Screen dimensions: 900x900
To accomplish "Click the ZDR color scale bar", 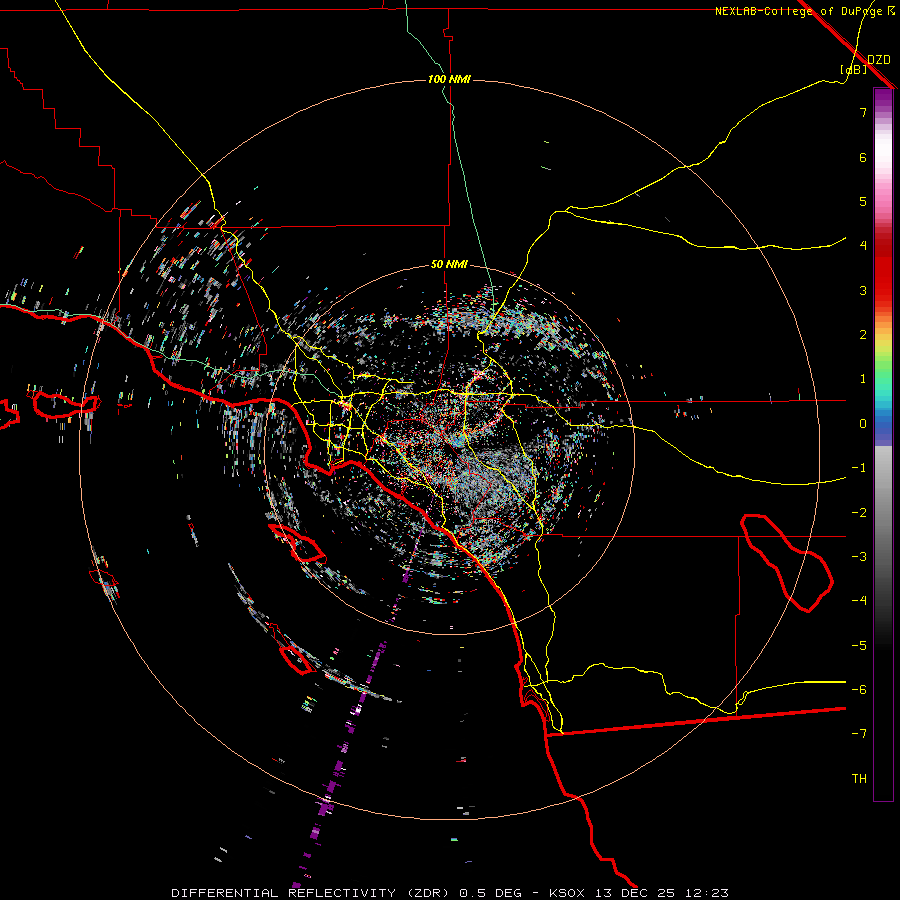I will pos(883,444).
